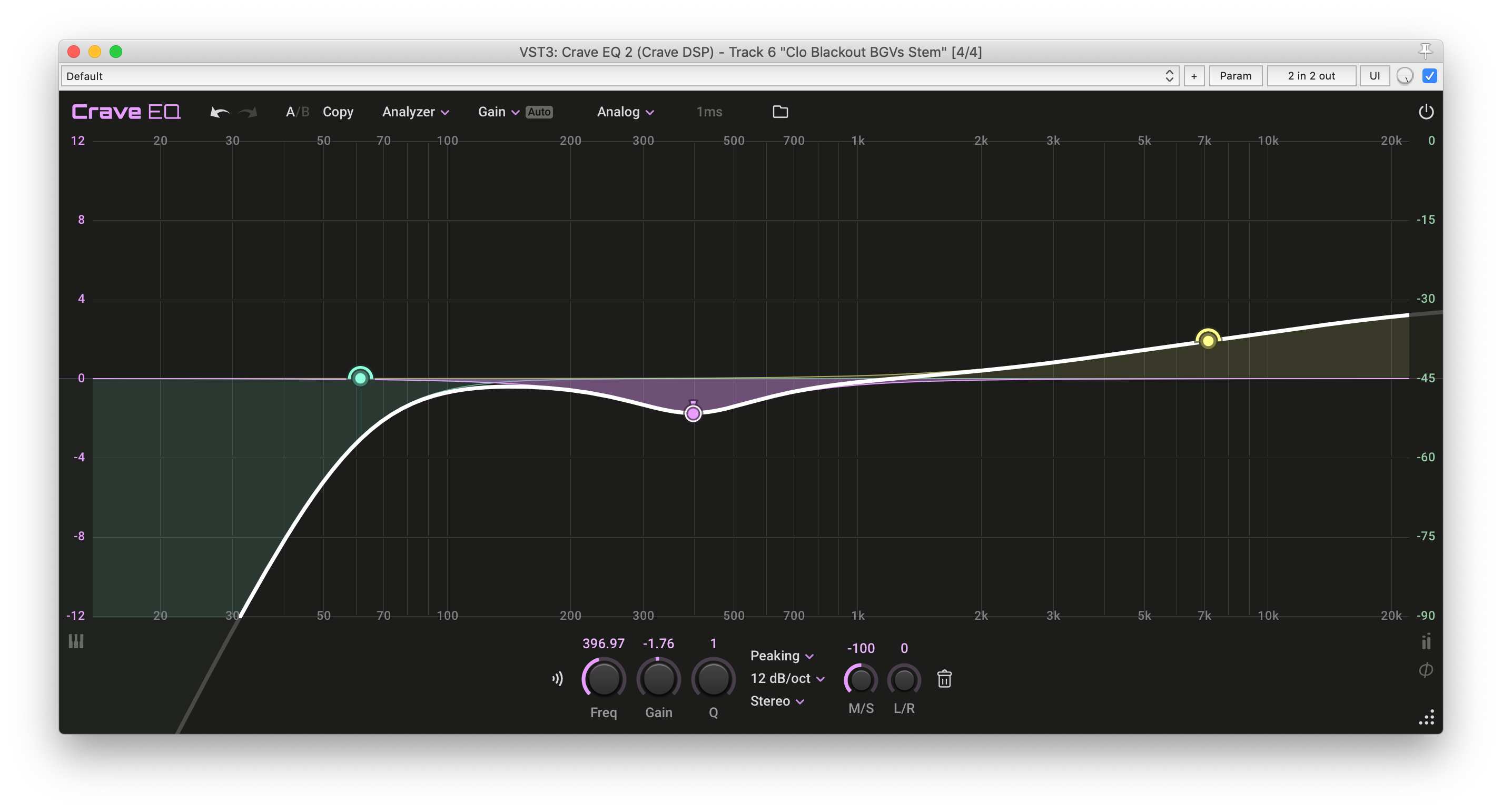Open the Peaking filter type dropdown
The height and width of the screenshot is (812, 1502).
tap(782, 656)
